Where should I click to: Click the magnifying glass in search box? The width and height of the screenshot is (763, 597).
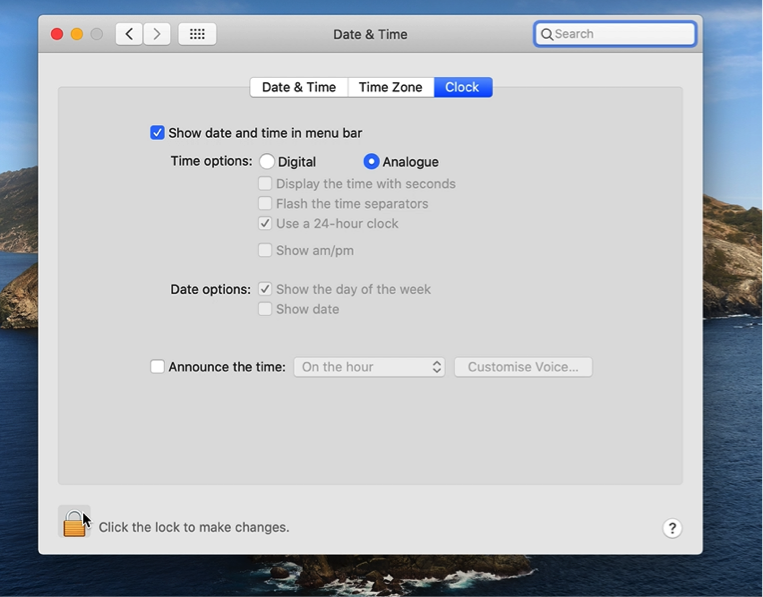point(547,34)
